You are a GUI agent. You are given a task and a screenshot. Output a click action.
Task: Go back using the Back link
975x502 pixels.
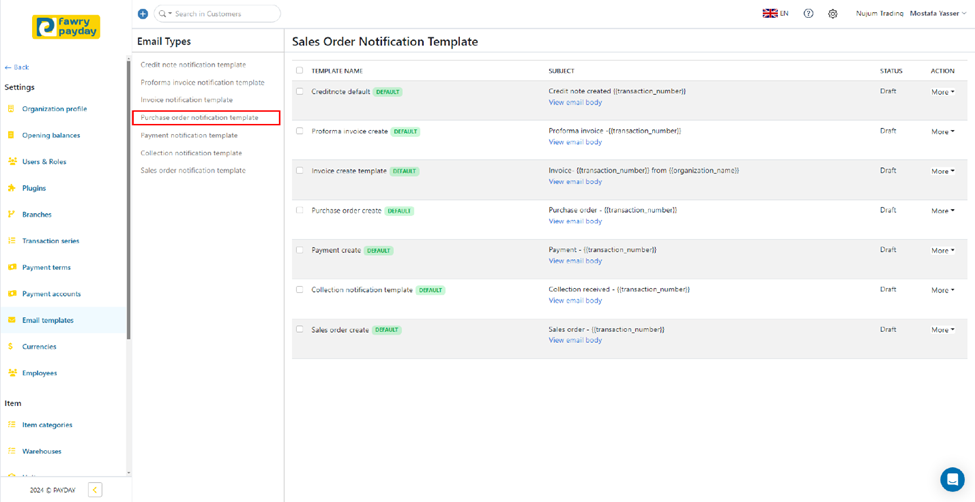[17, 67]
